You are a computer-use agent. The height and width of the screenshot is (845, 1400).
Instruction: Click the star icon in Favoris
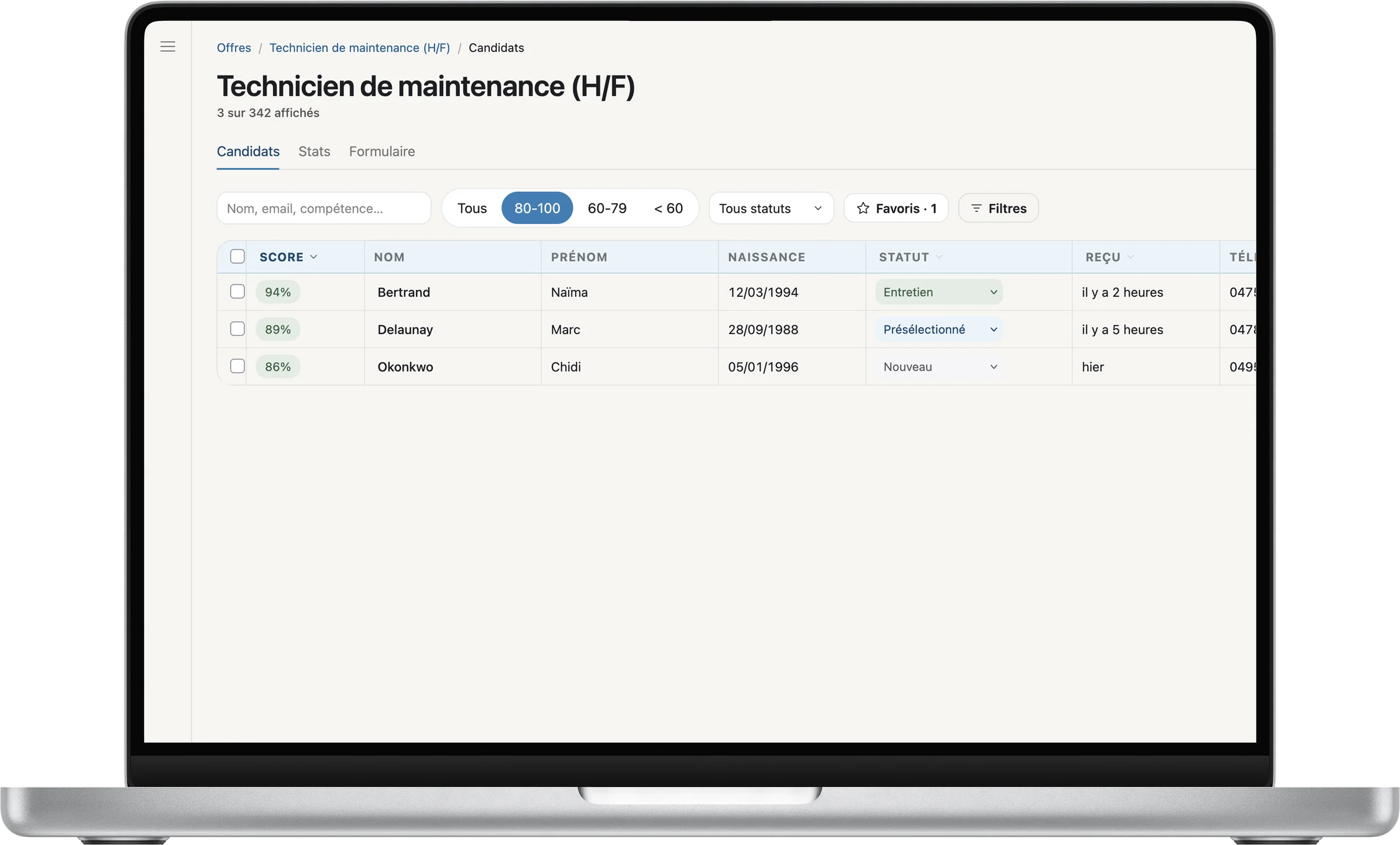click(x=863, y=208)
